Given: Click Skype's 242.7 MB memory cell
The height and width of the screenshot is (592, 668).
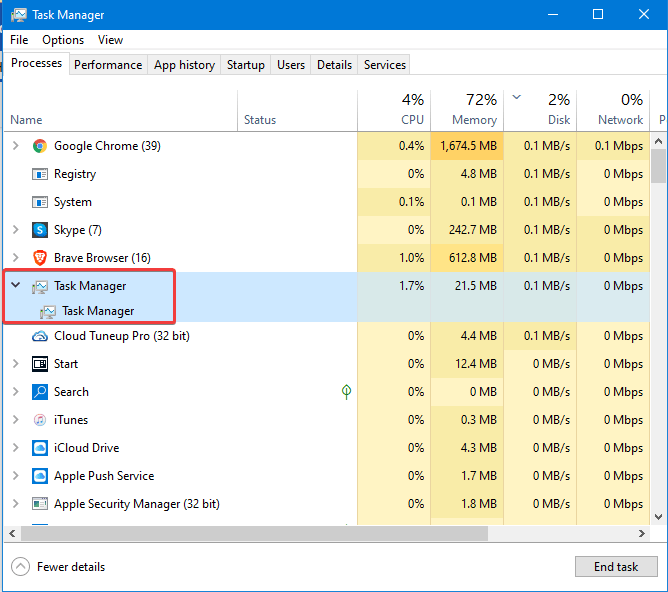Looking at the screenshot, I should click(467, 230).
